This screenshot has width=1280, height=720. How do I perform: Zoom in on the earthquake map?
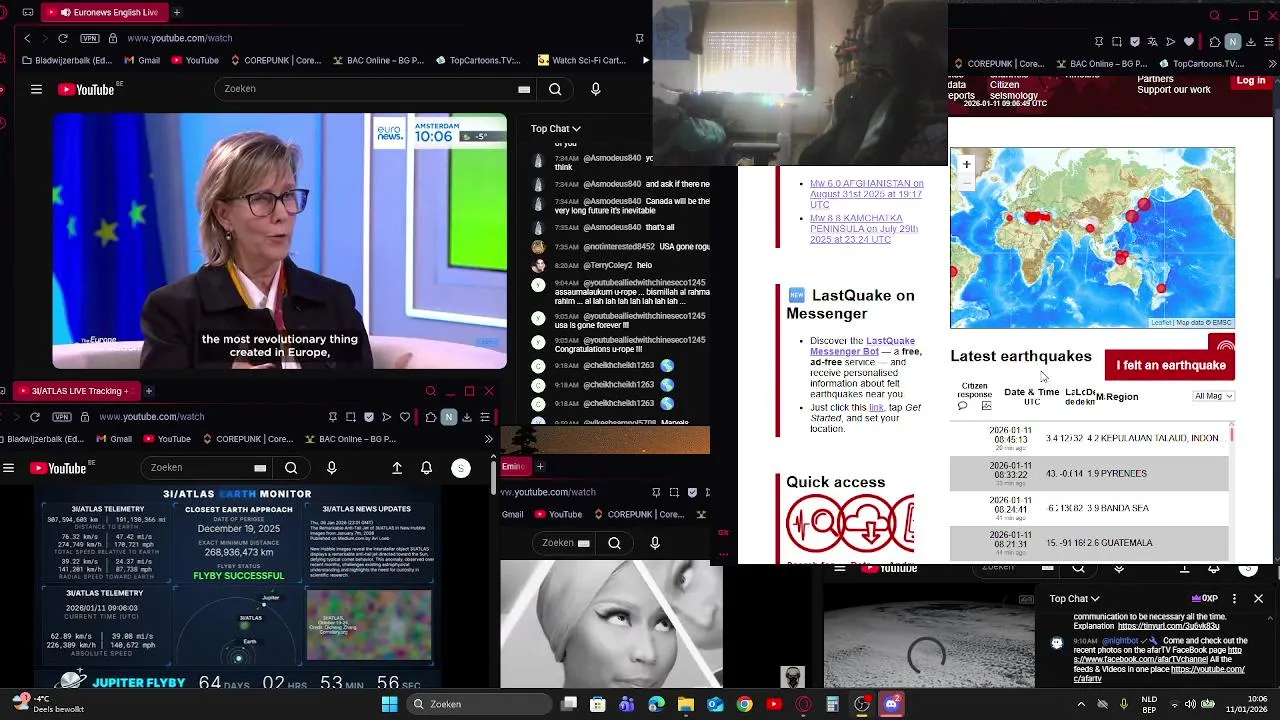966,164
